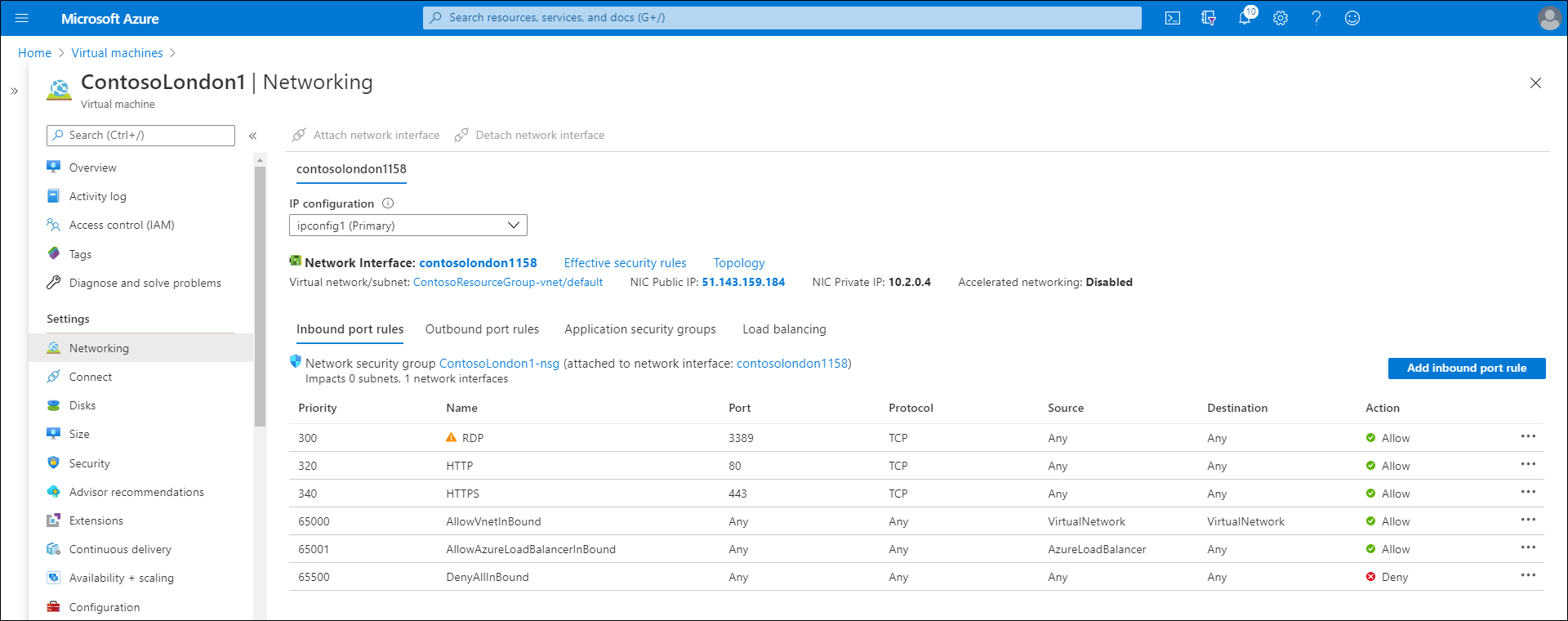
Task: Click the Connect icon under Settings
Action: tap(54, 377)
